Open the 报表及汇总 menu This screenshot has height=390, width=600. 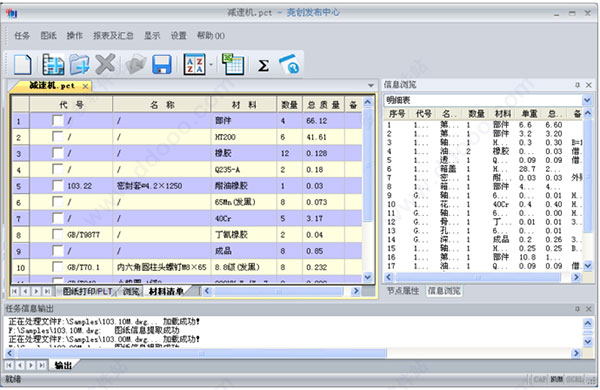coord(113,36)
